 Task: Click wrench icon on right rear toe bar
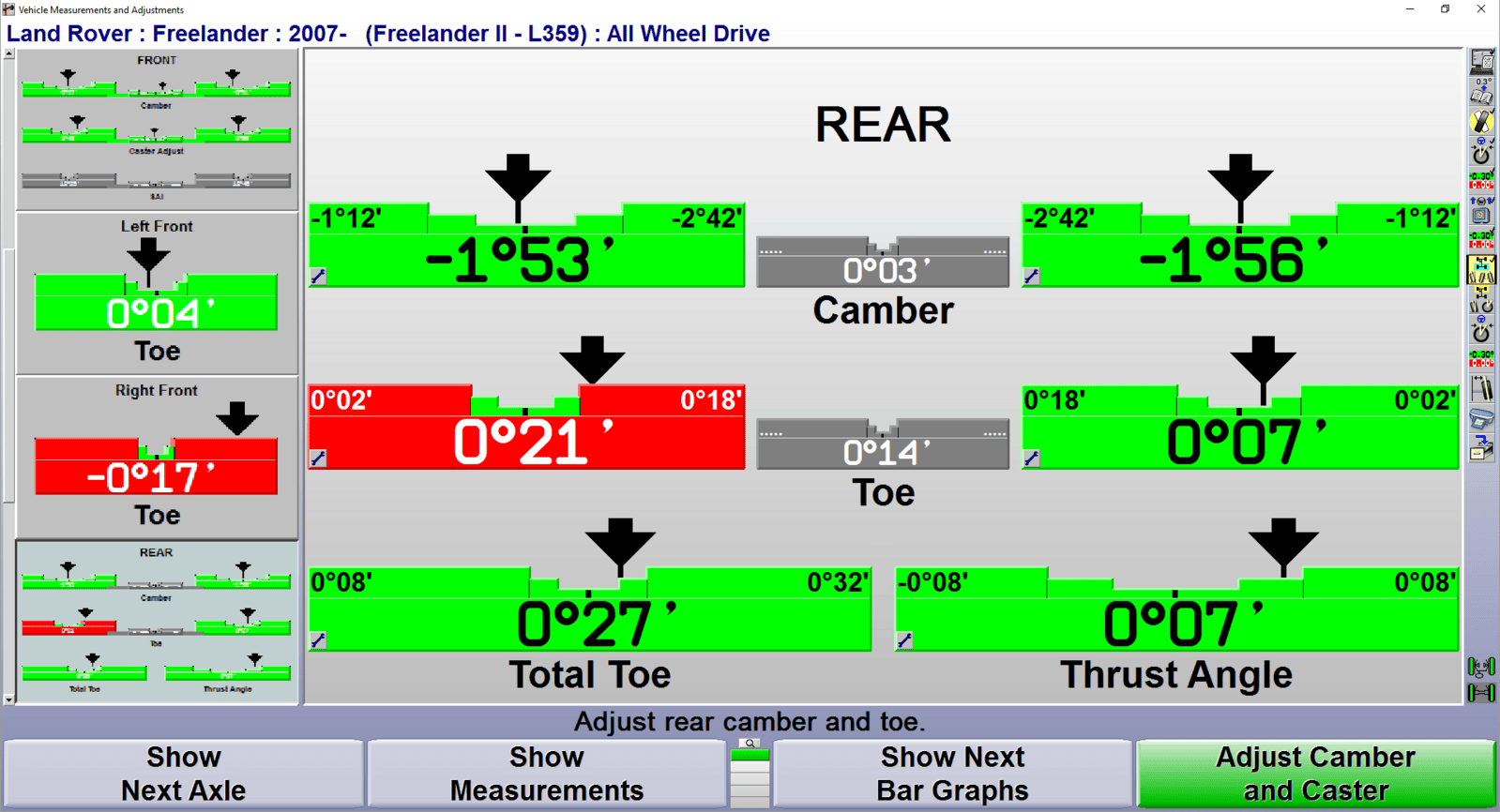tap(1031, 459)
